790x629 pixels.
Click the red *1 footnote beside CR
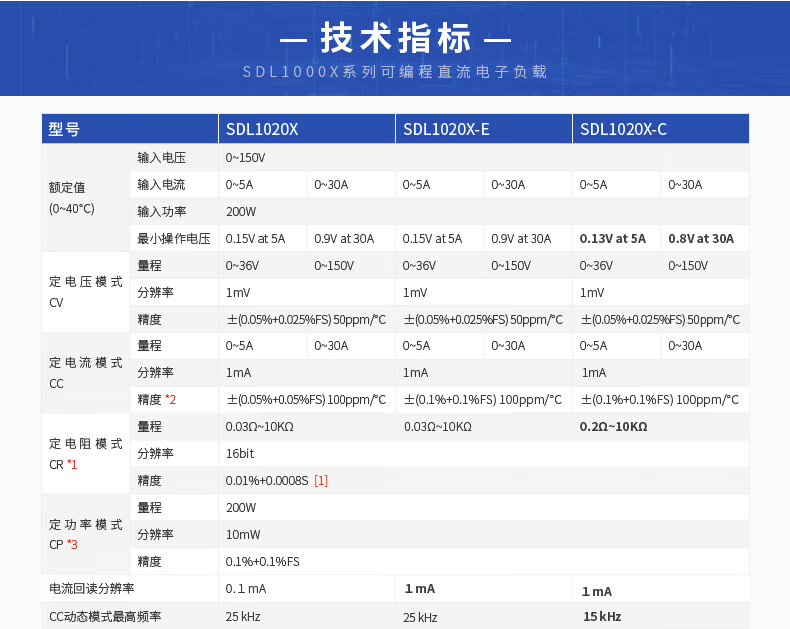click(71, 465)
